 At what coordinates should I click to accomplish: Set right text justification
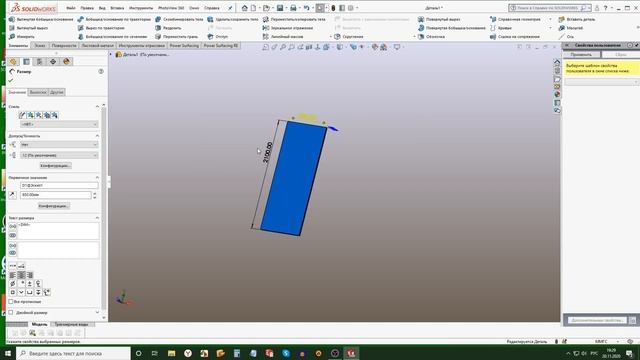click(x=30, y=275)
